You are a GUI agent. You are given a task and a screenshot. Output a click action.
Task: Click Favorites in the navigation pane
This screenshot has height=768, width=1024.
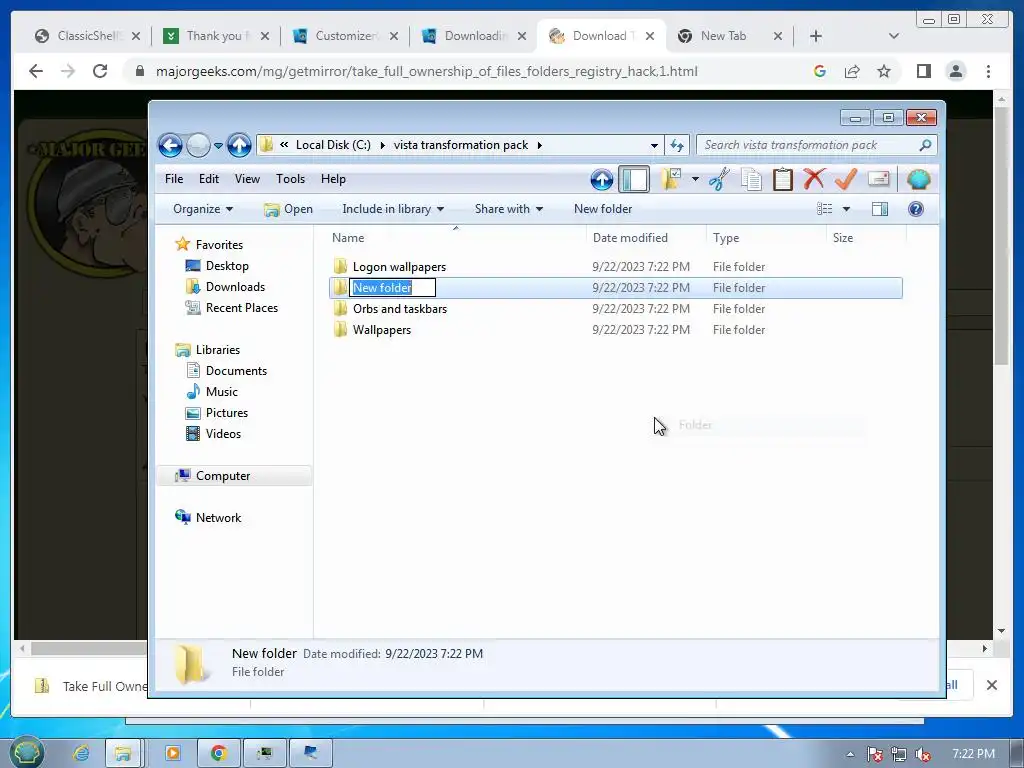pyautogui.click(x=219, y=245)
